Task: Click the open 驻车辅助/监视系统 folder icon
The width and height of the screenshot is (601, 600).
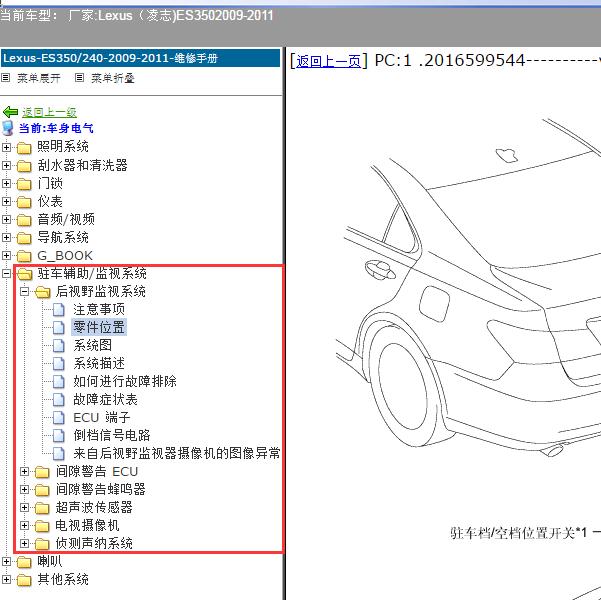Action: pyautogui.click(x=25, y=274)
